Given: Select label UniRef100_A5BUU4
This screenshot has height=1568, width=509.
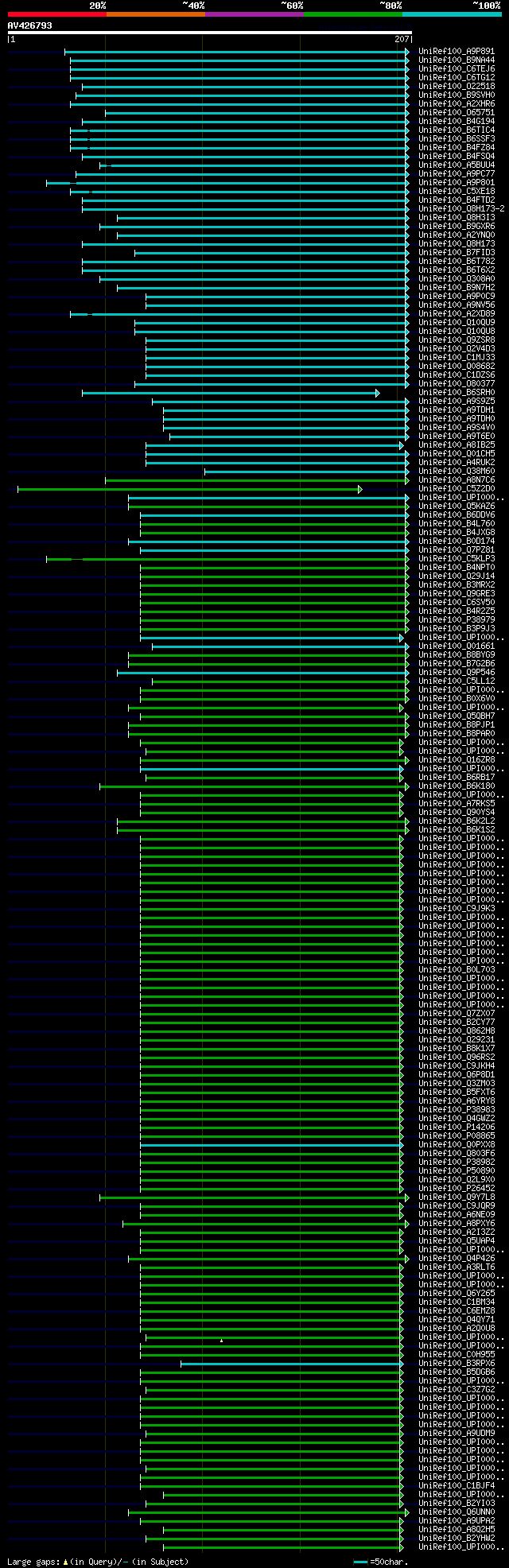Looking at the screenshot, I should [x=457, y=165].
